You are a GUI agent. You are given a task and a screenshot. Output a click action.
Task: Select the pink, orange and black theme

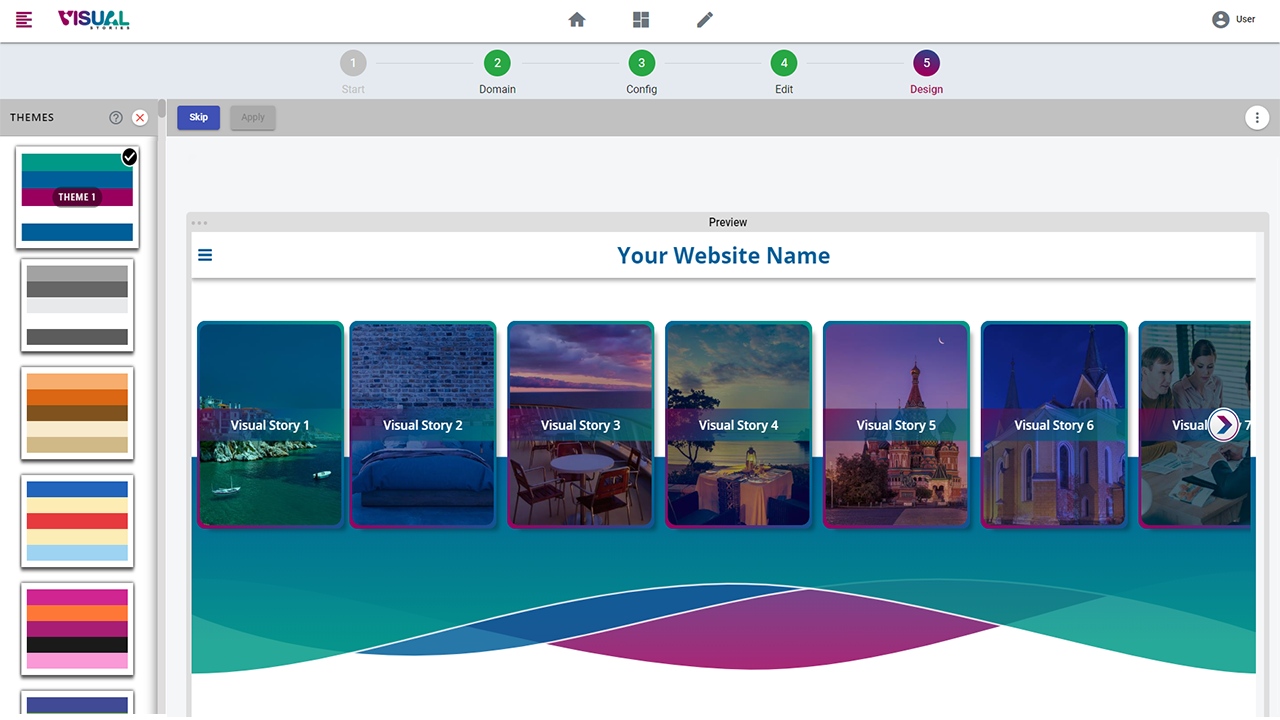point(77,629)
